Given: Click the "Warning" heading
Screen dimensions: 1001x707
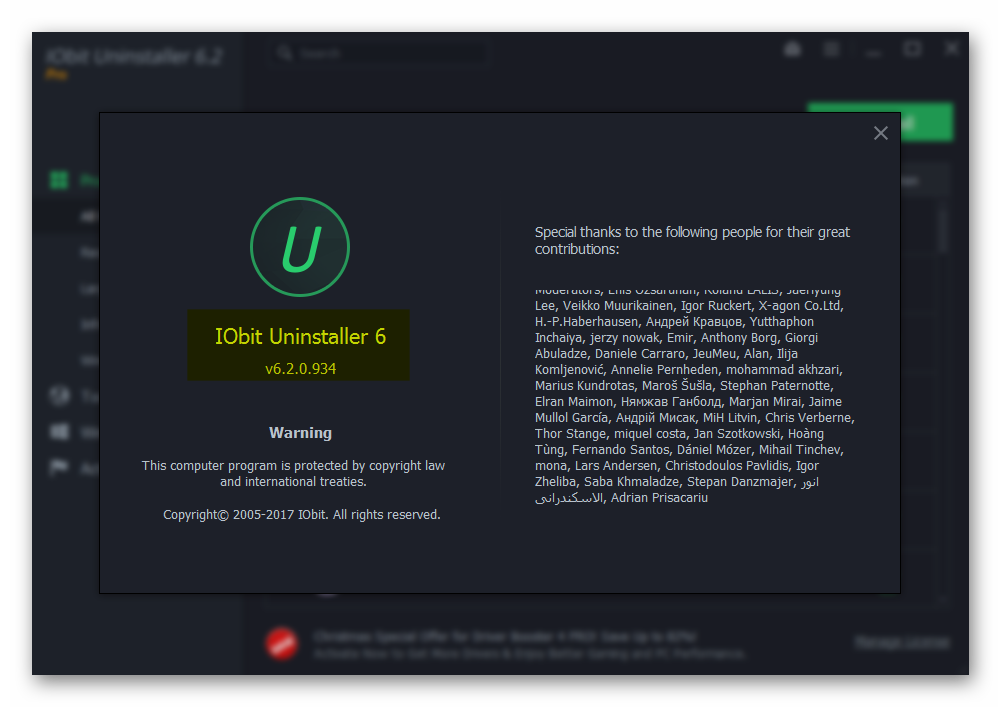Looking at the screenshot, I should 300,433.
